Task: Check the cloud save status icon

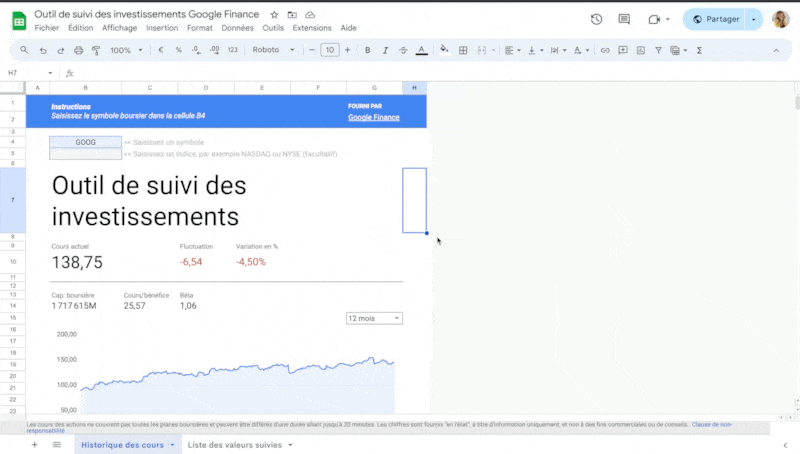Action: 310,15
